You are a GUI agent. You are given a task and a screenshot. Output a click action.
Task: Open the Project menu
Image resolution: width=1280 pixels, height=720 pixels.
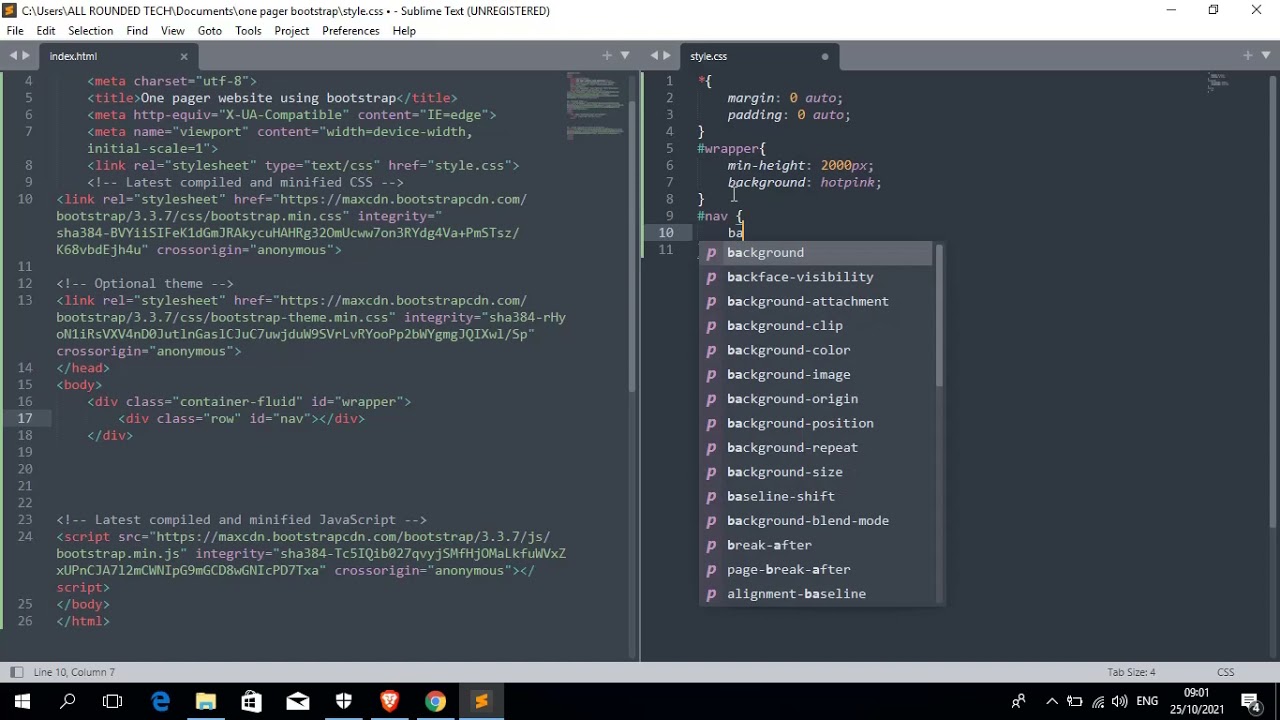pos(292,31)
